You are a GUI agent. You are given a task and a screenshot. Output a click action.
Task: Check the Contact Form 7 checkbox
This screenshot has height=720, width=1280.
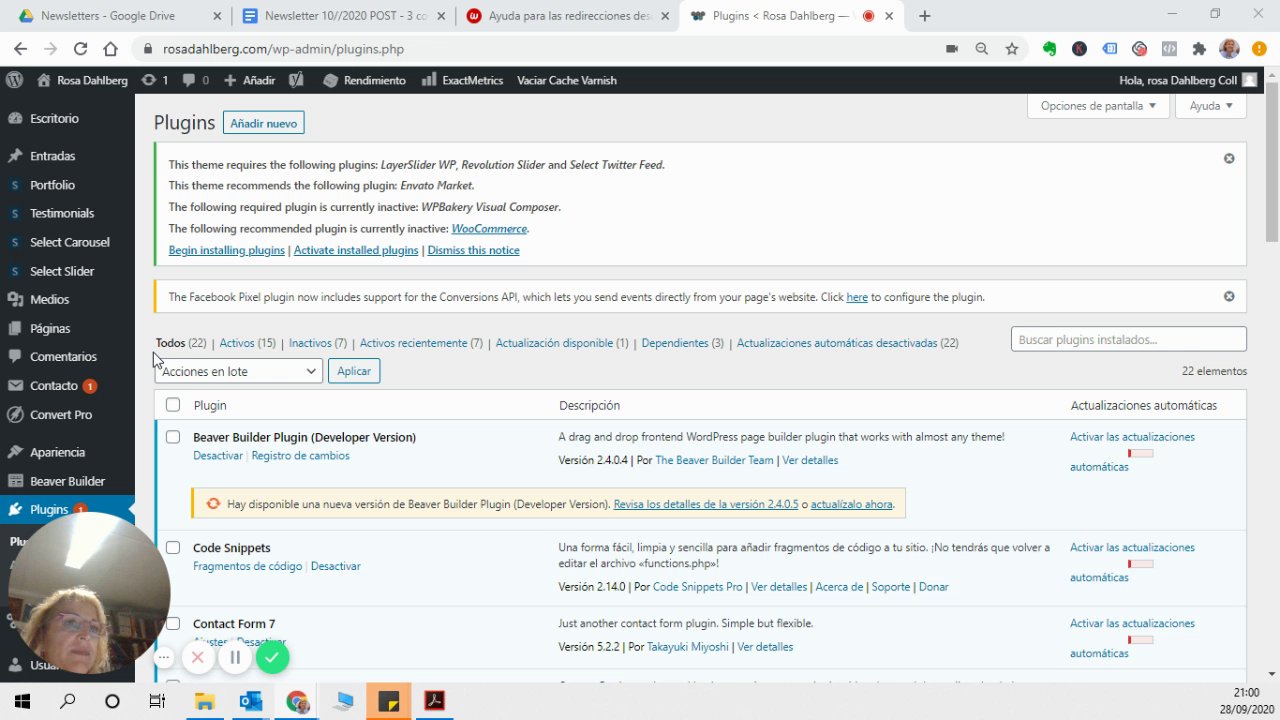(x=173, y=624)
